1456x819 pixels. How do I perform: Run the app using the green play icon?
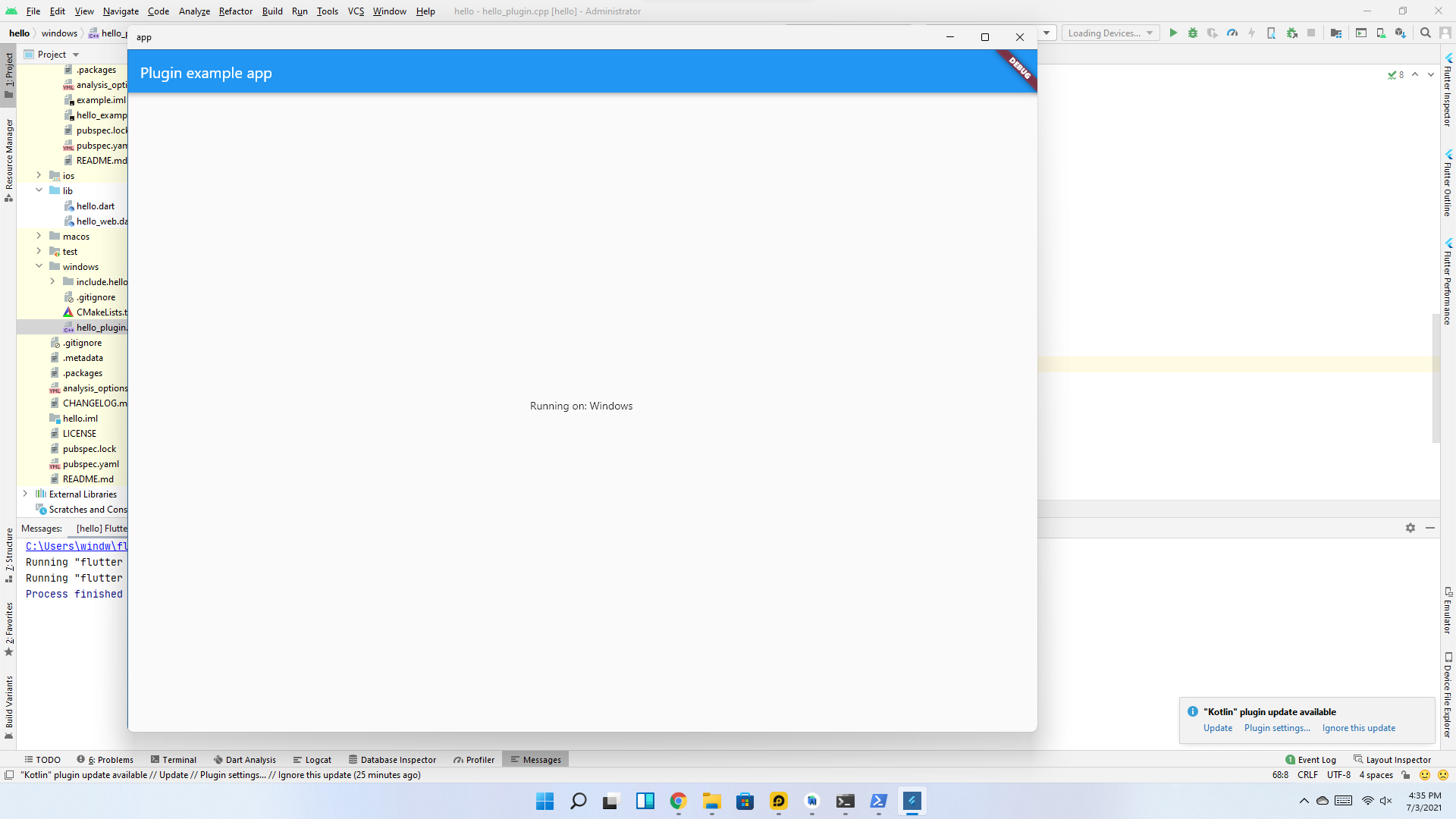point(1174,33)
